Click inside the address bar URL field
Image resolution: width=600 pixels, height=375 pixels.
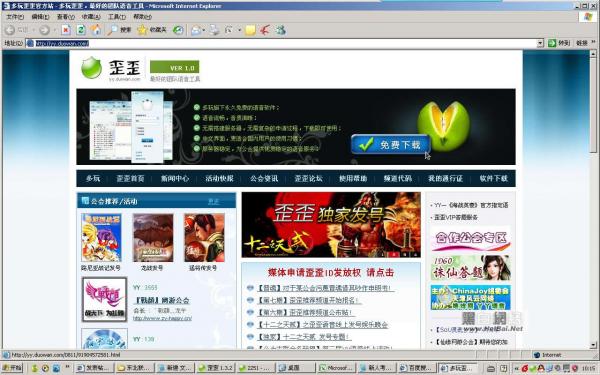point(281,43)
